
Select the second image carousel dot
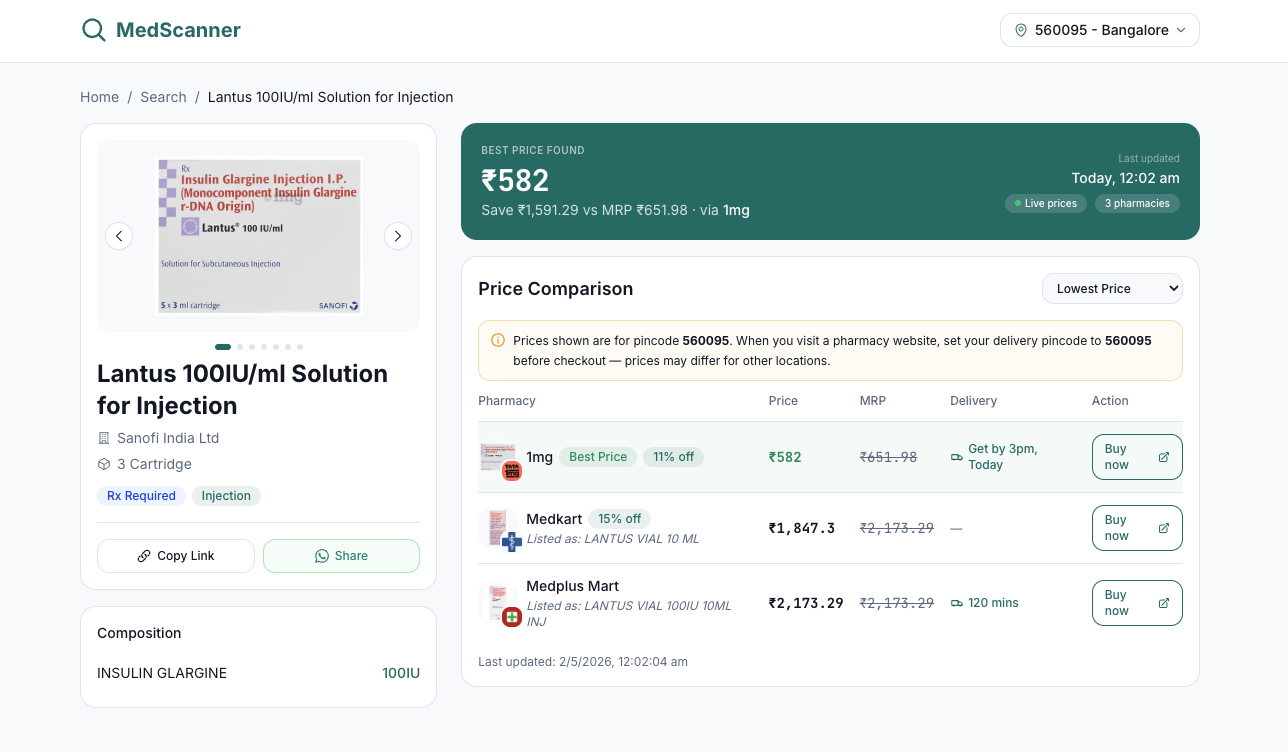pos(240,347)
